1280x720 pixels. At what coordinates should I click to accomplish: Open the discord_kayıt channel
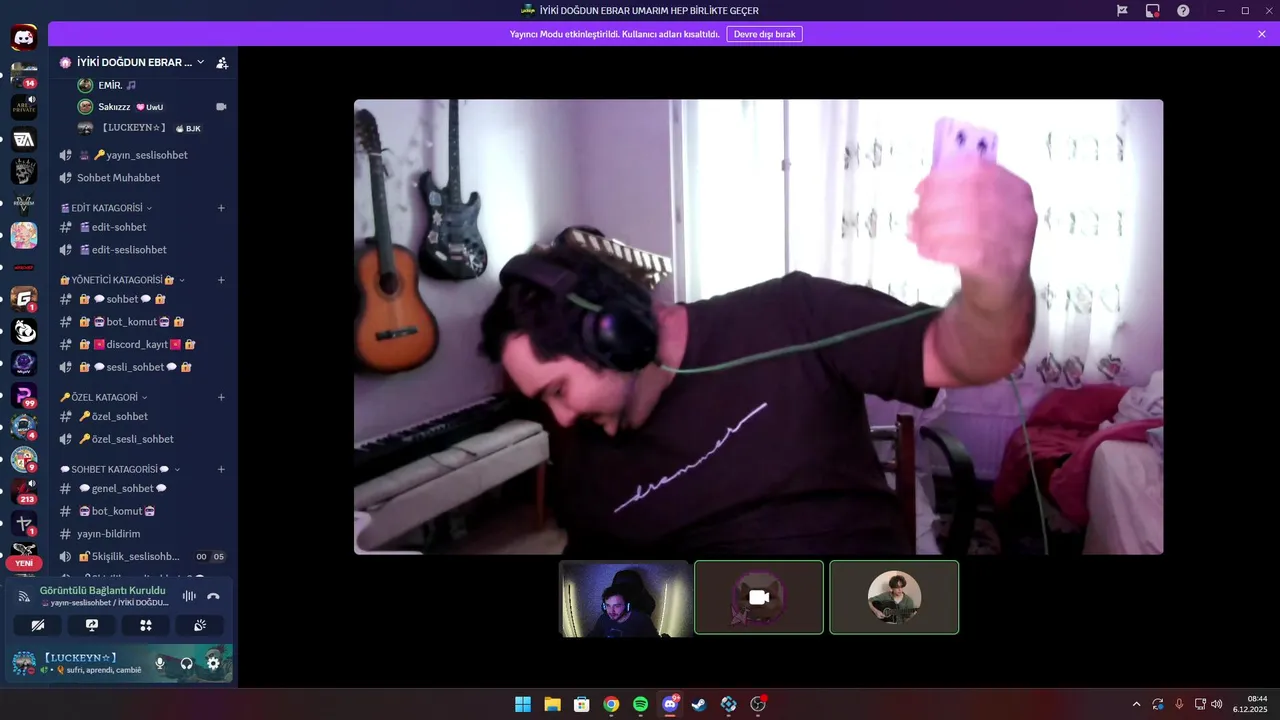click(x=143, y=344)
